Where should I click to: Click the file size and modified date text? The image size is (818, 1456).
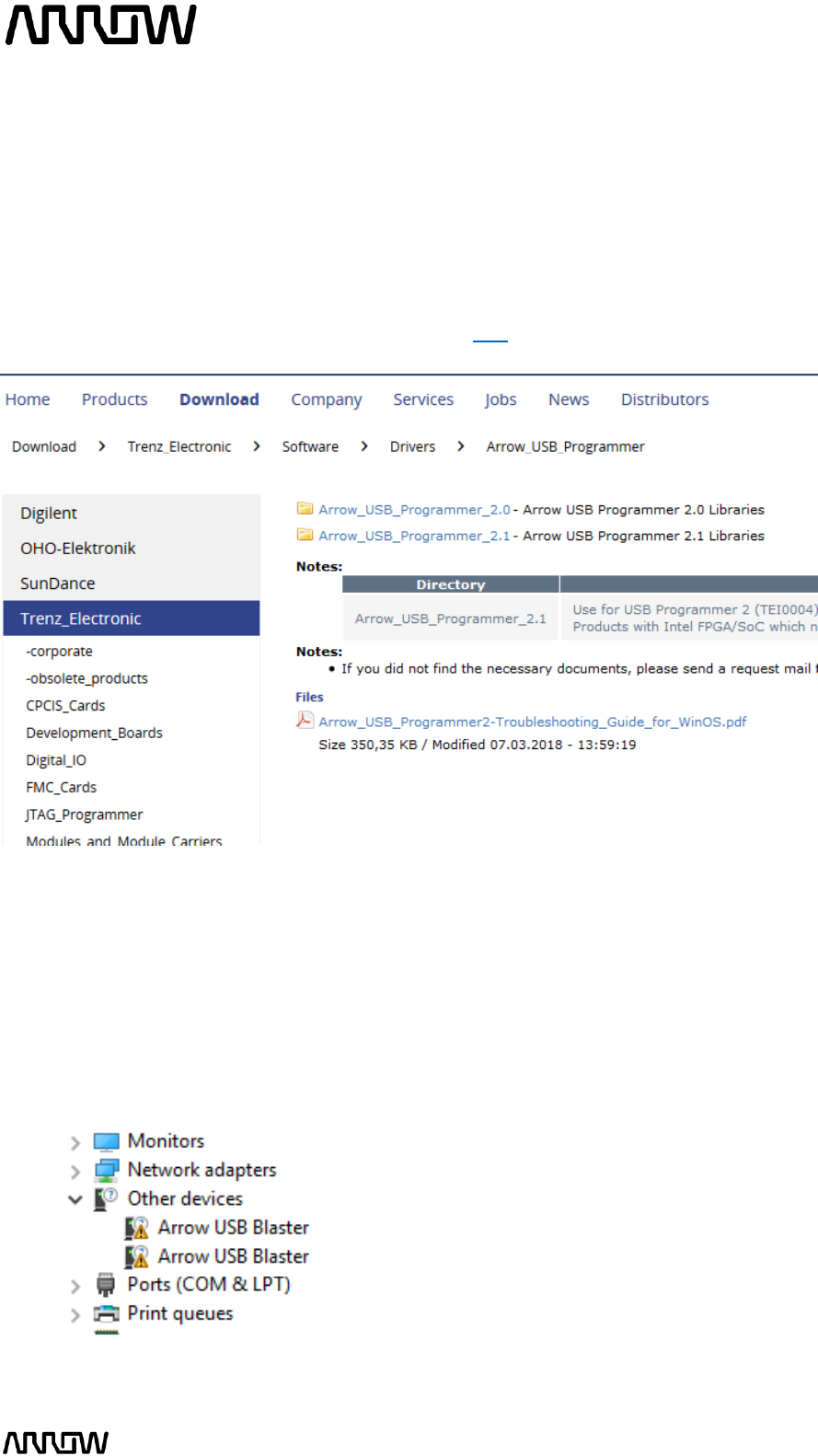click(478, 745)
